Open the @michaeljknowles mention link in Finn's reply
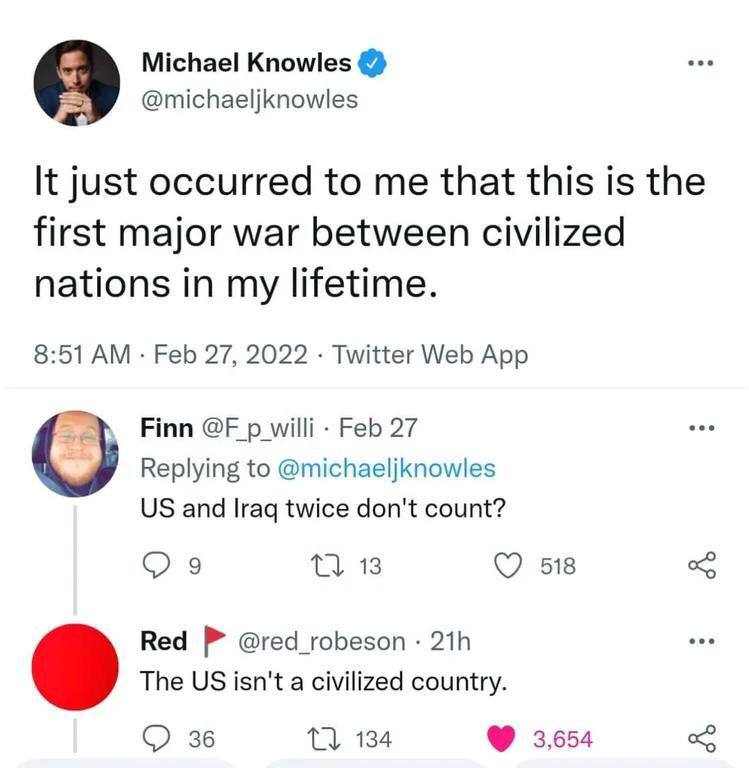The width and height of the screenshot is (749, 768). click(x=387, y=468)
